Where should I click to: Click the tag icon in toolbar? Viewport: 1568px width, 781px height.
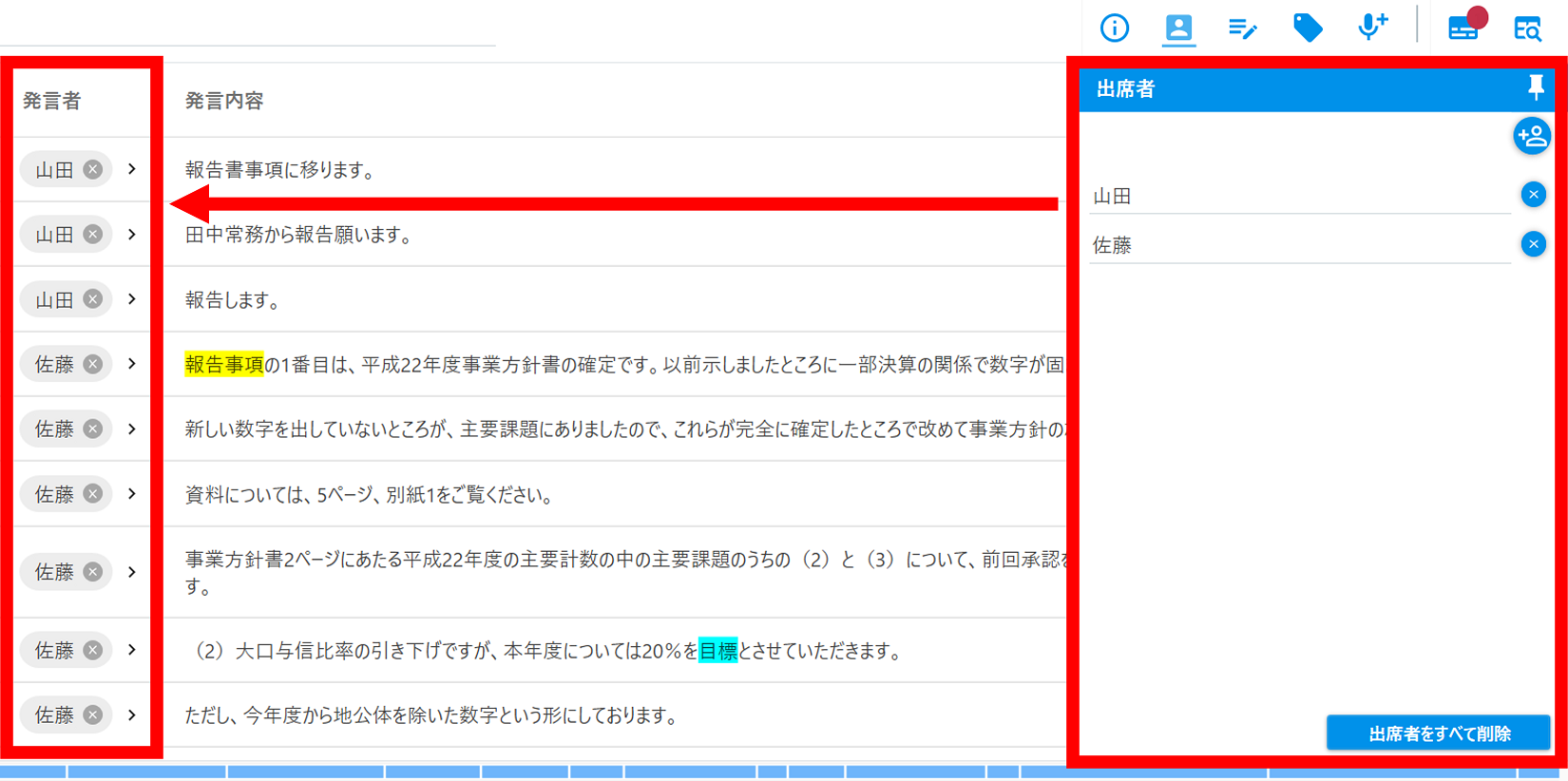pos(1308,29)
